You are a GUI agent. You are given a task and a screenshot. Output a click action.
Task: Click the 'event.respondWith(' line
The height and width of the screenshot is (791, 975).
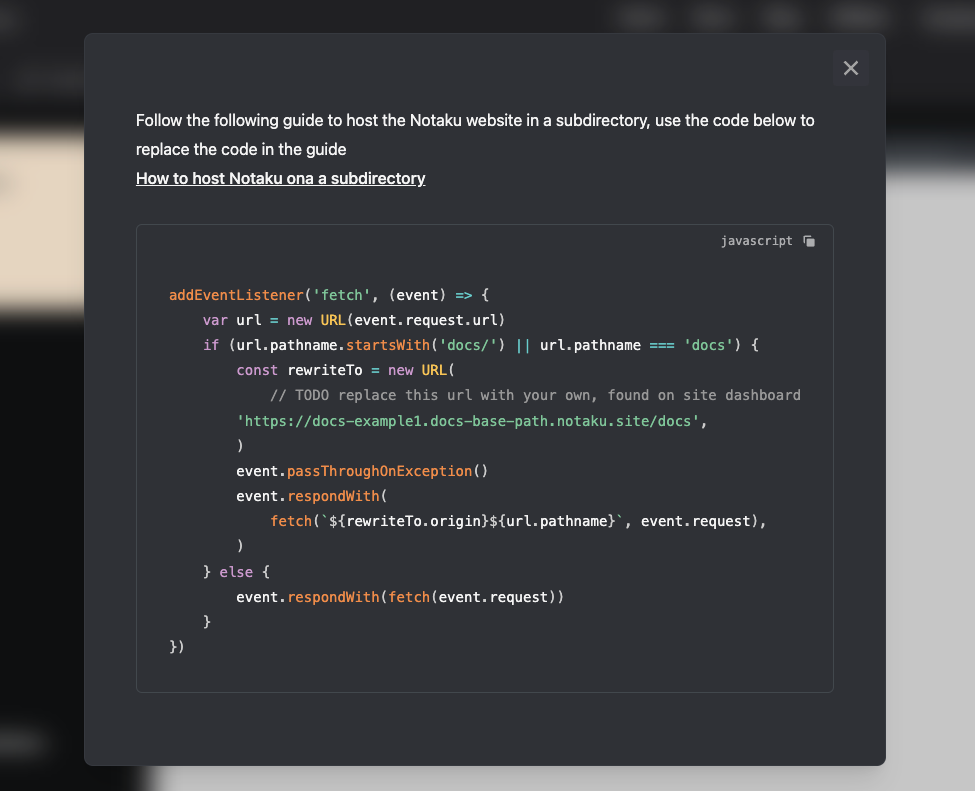[x=312, y=496]
